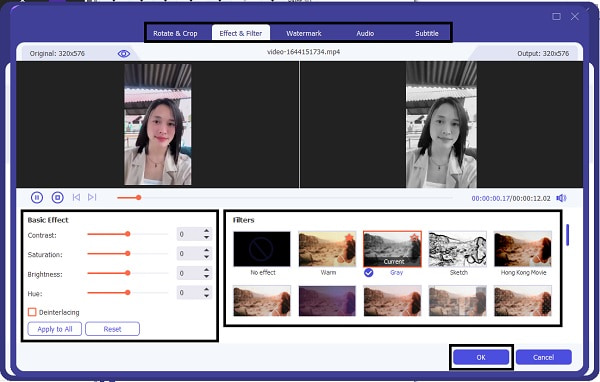Adjust the Brightness slider handle

point(128,273)
